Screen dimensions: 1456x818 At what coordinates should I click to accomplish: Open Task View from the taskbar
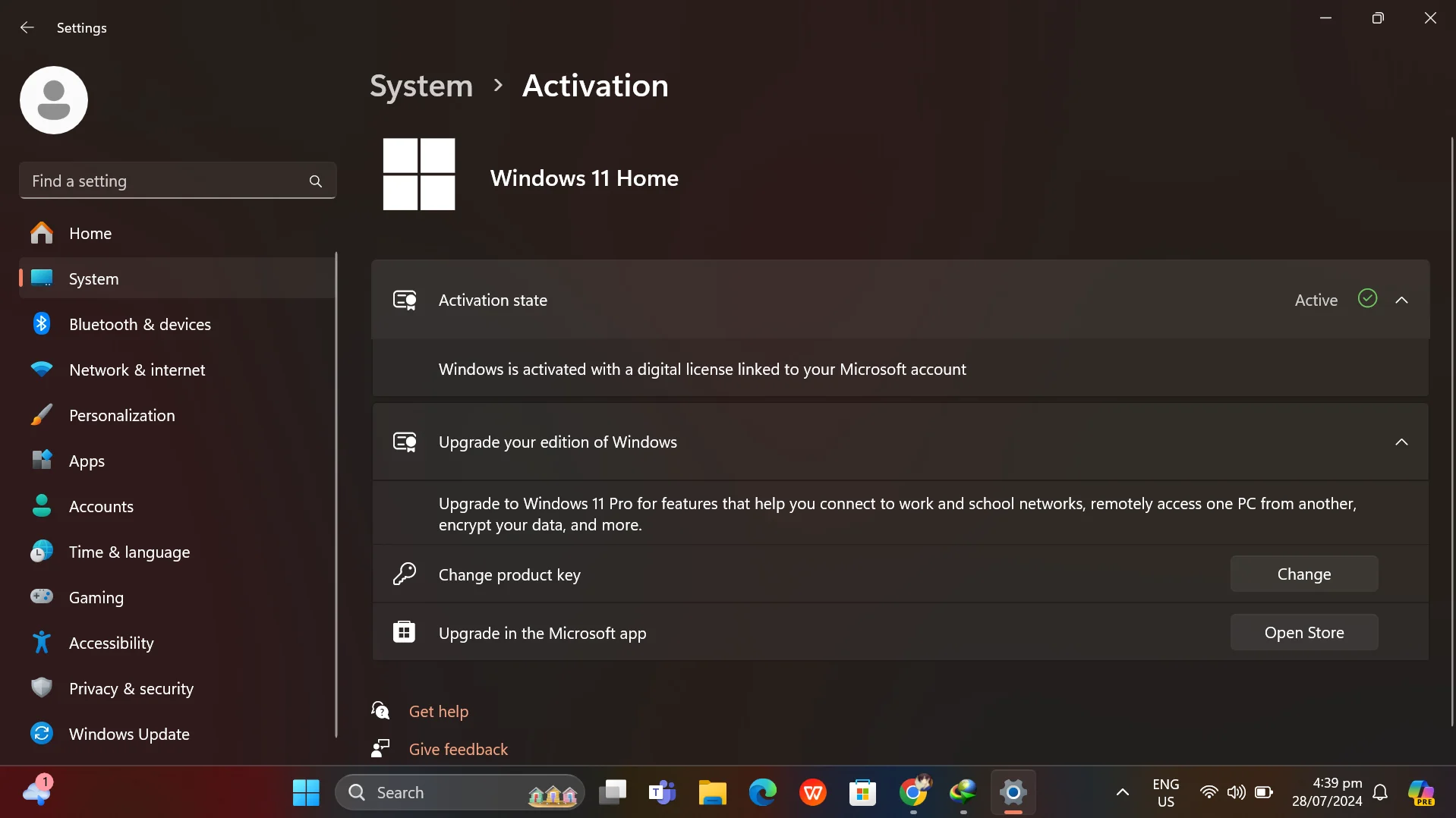coord(613,793)
